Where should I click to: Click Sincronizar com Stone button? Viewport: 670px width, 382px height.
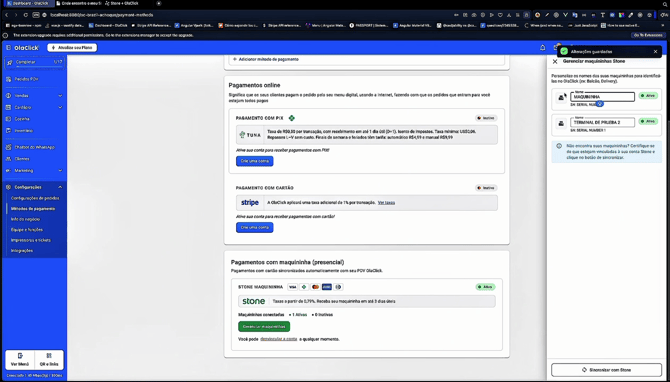(606, 370)
